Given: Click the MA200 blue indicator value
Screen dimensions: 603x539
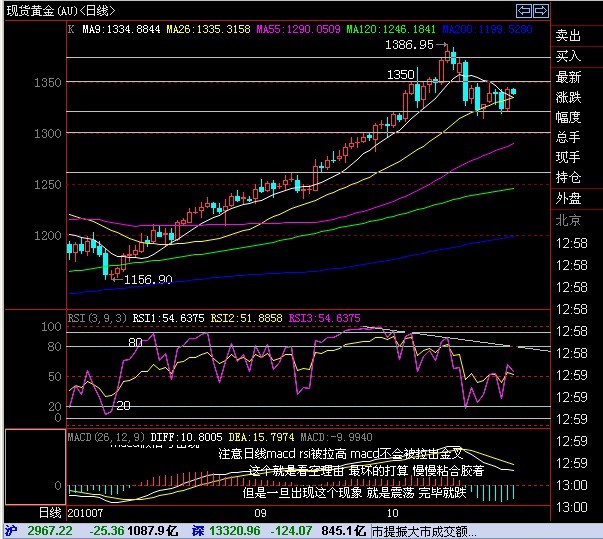Looking at the screenshot, I should pos(487,29).
